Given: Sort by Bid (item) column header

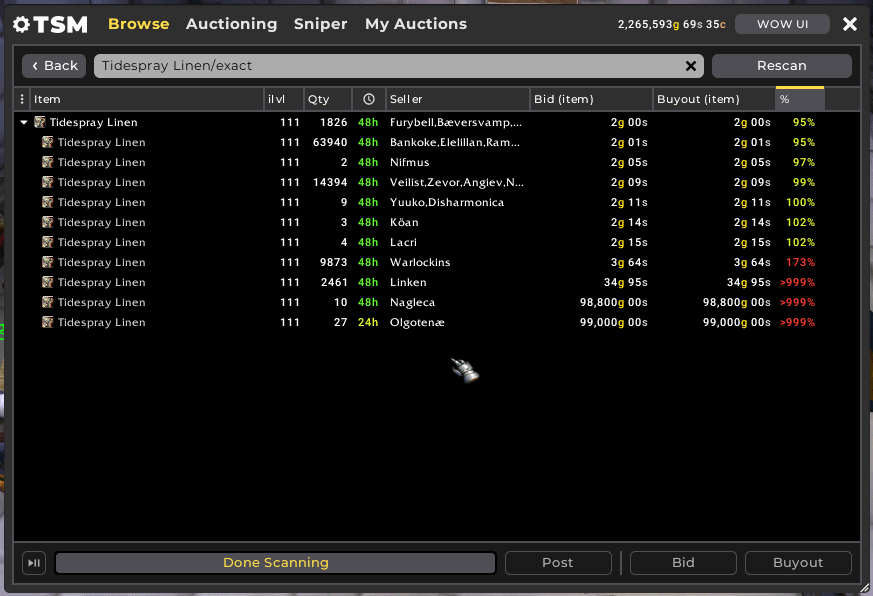Looking at the screenshot, I should coord(591,99).
